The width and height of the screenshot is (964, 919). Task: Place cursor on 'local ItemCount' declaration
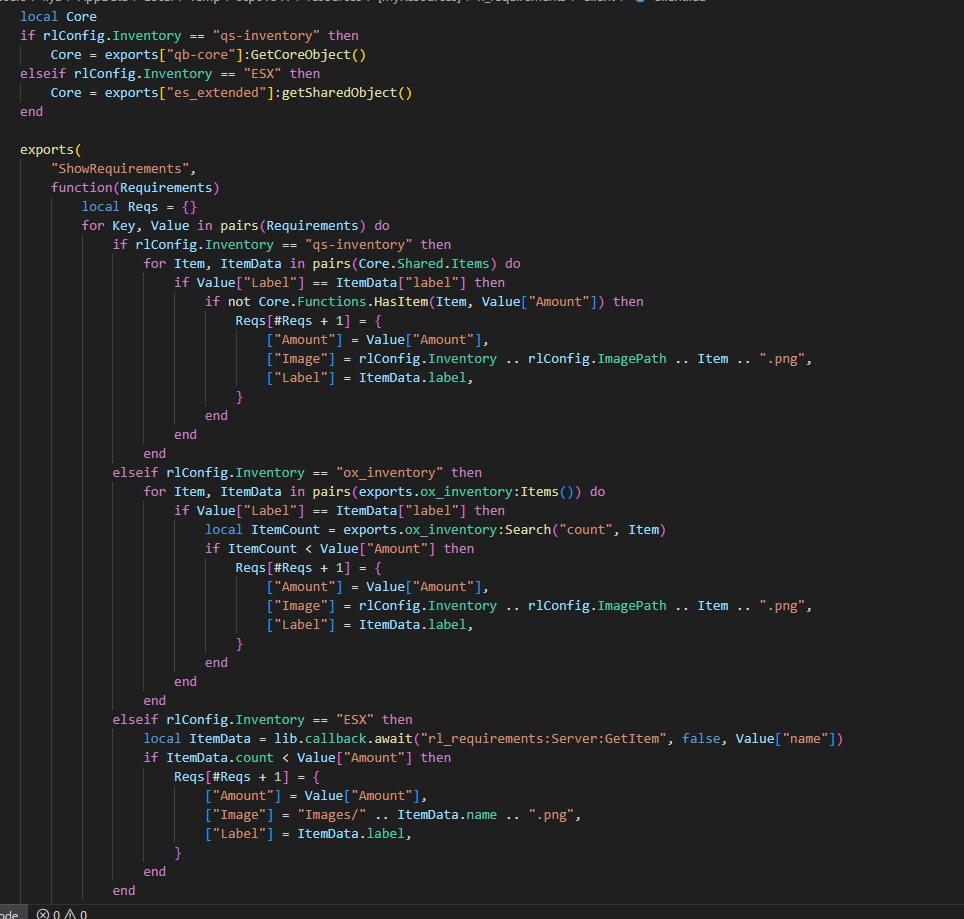(263, 530)
